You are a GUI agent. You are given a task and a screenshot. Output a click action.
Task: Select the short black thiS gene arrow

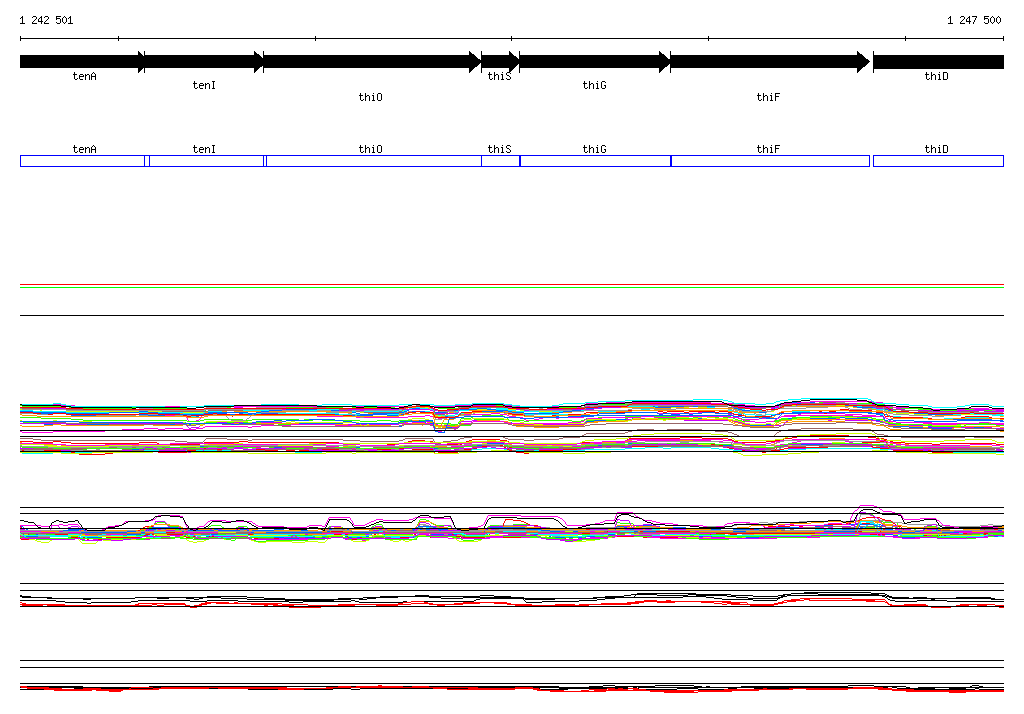(500, 62)
